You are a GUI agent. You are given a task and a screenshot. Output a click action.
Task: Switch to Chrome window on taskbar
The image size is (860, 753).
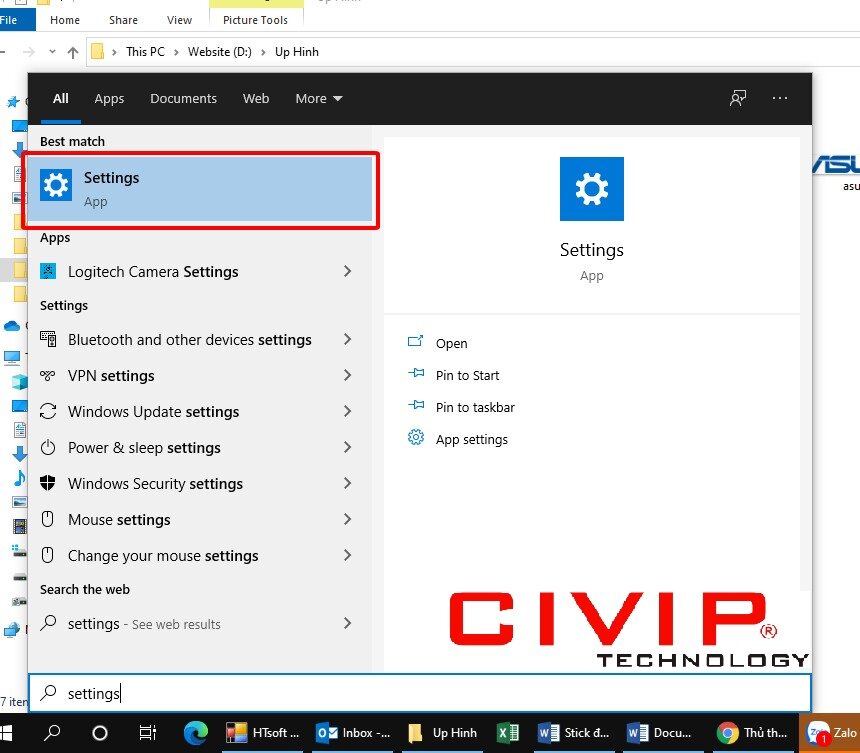(x=751, y=733)
